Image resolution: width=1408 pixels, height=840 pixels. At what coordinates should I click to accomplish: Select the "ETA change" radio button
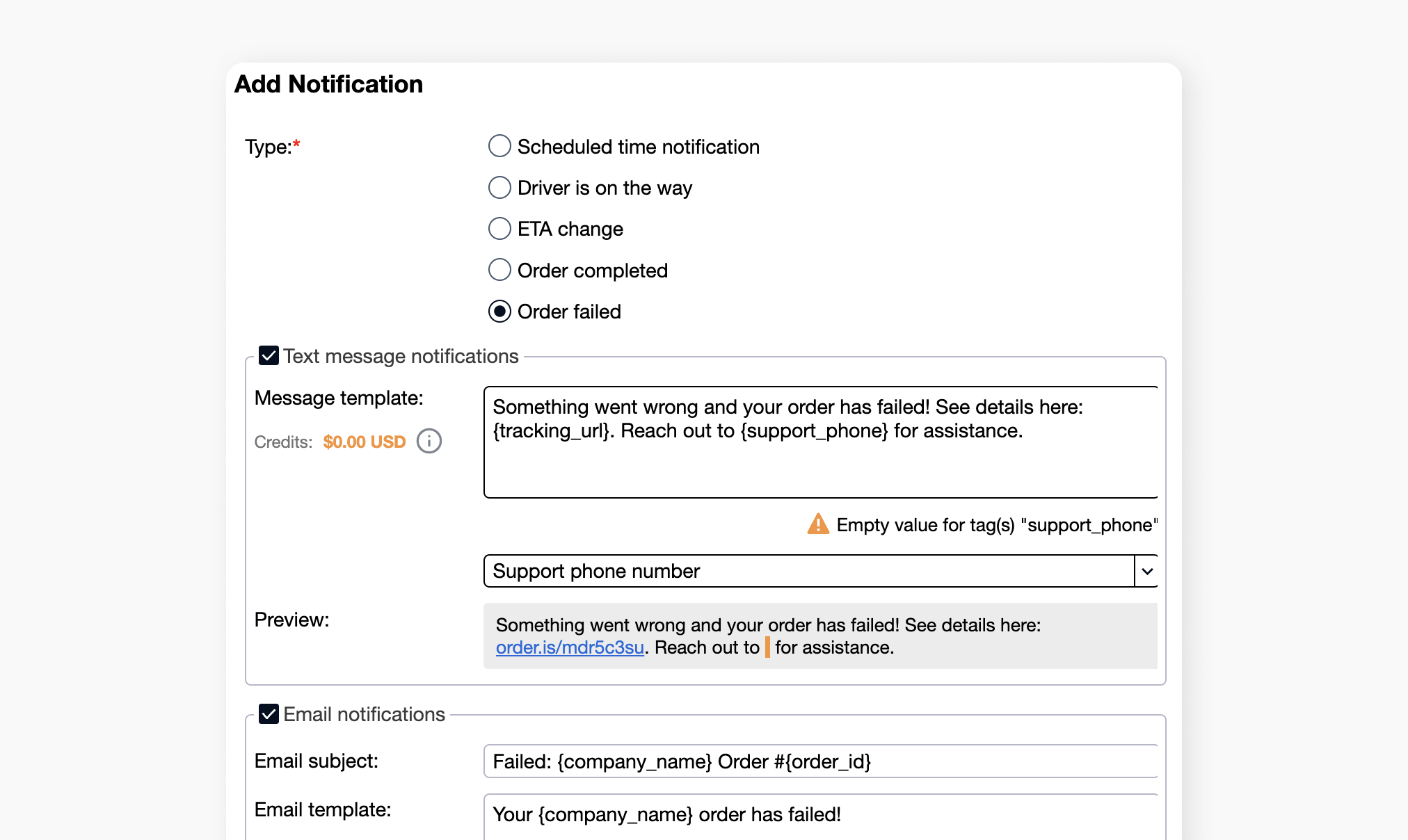(499, 228)
